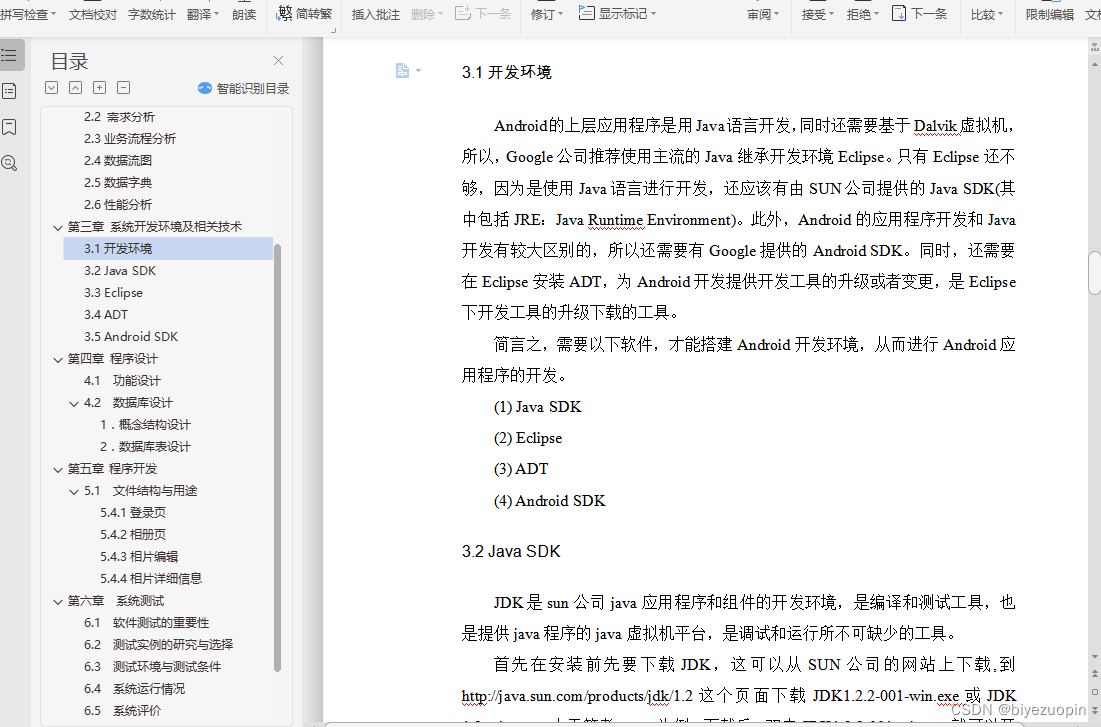The height and width of the screenshot is (727, 1101).
Task: Click the outline panel vertical scrollbar
Action: point(277,458)
